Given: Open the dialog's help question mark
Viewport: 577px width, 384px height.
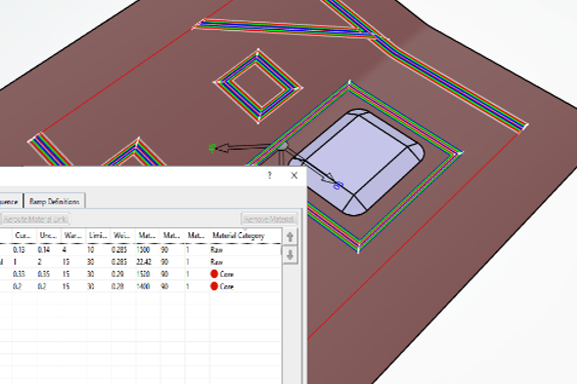Looking at the screenshot, I should point(270,175).
